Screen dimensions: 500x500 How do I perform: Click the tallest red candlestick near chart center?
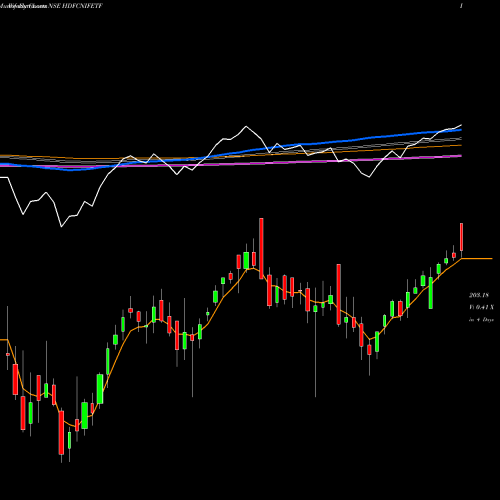coord(261,248)
